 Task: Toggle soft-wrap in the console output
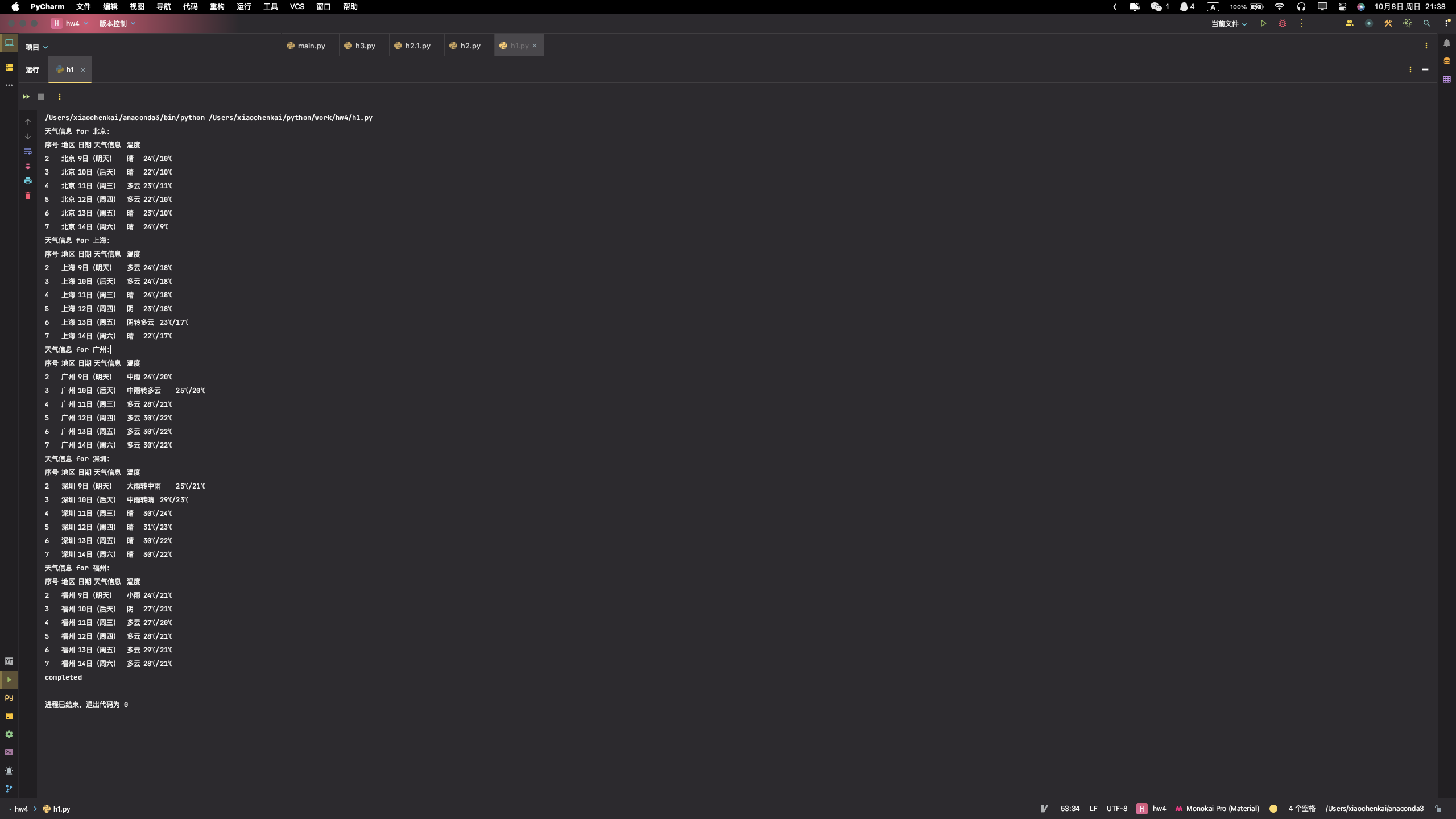(28, 151)
